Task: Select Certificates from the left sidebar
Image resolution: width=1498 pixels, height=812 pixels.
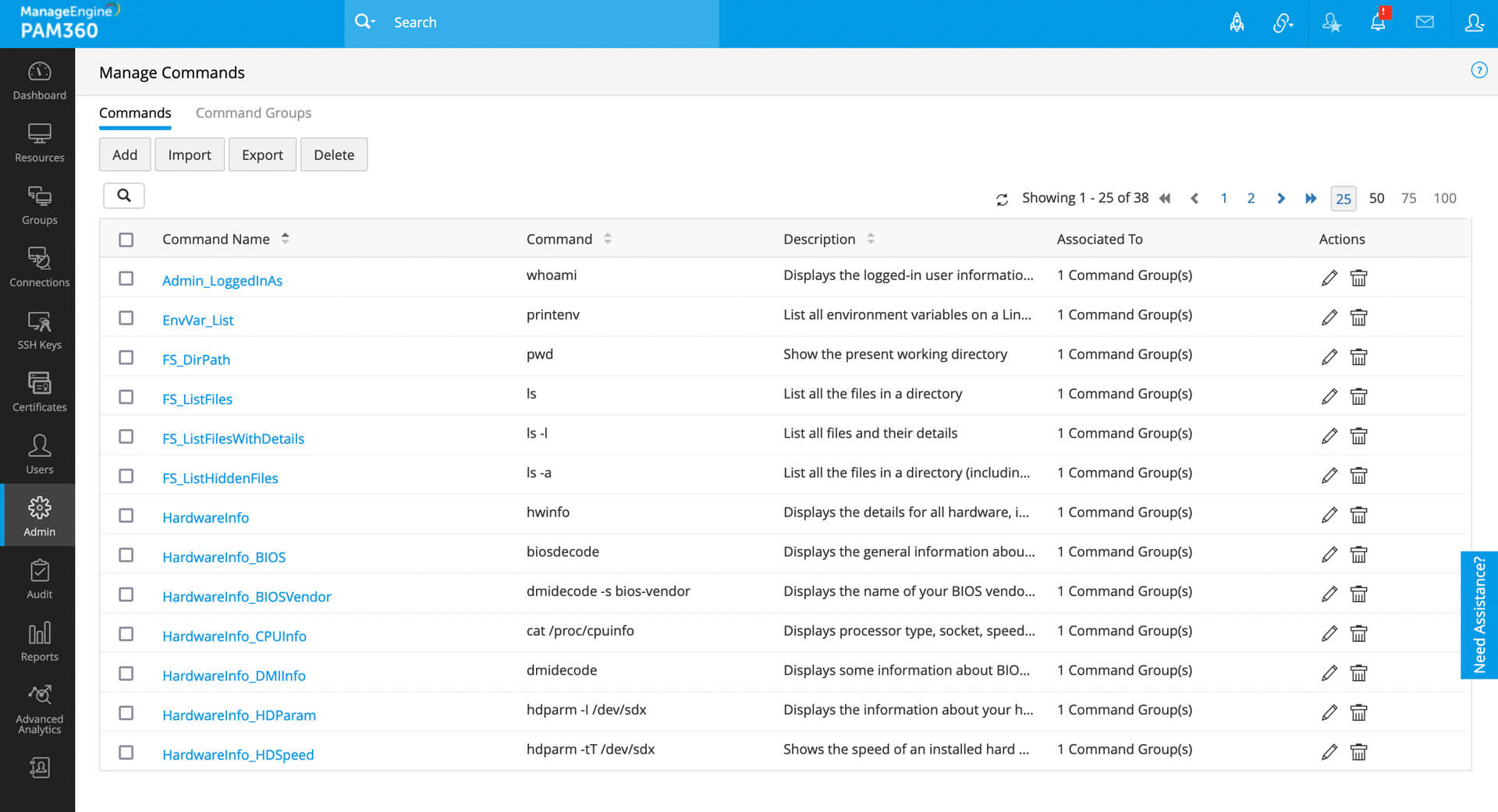Action: coord(39,392)
